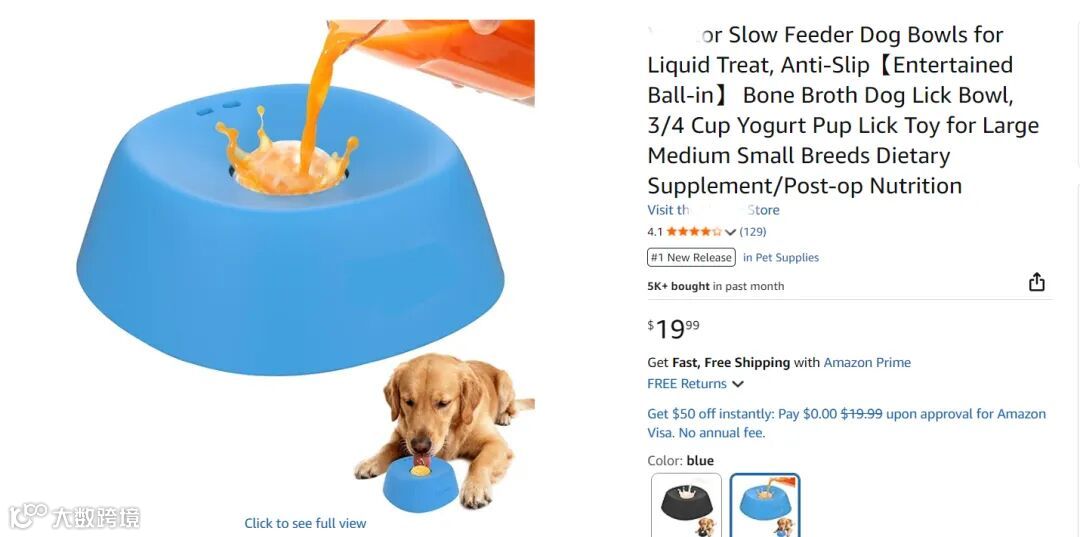Open the 129 reviews link
The width and height of the screenshot is (1080, 537).
[x=753, y=232]
